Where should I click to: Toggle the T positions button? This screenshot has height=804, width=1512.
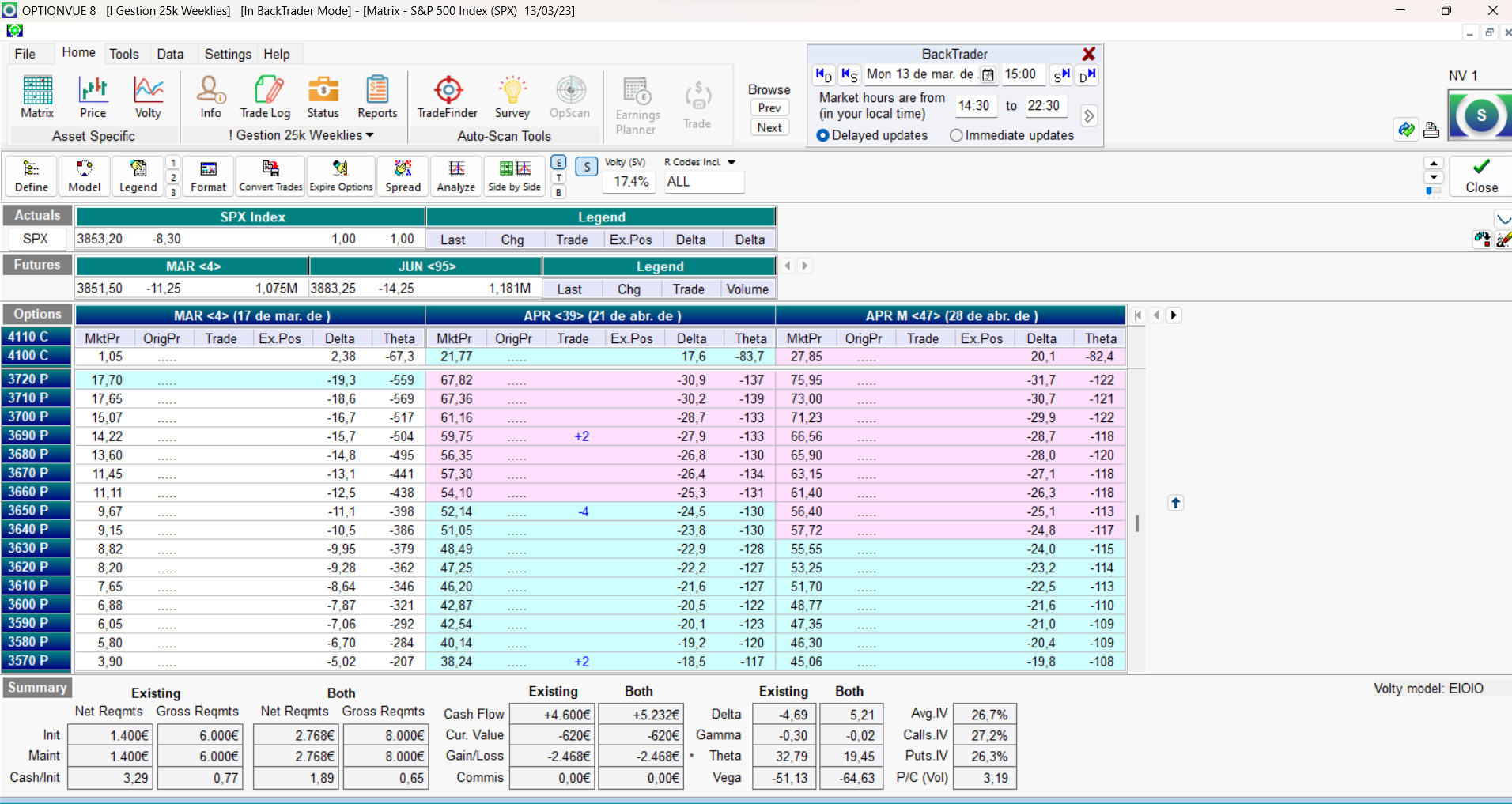pyautogui.click(x=558, y=178)
